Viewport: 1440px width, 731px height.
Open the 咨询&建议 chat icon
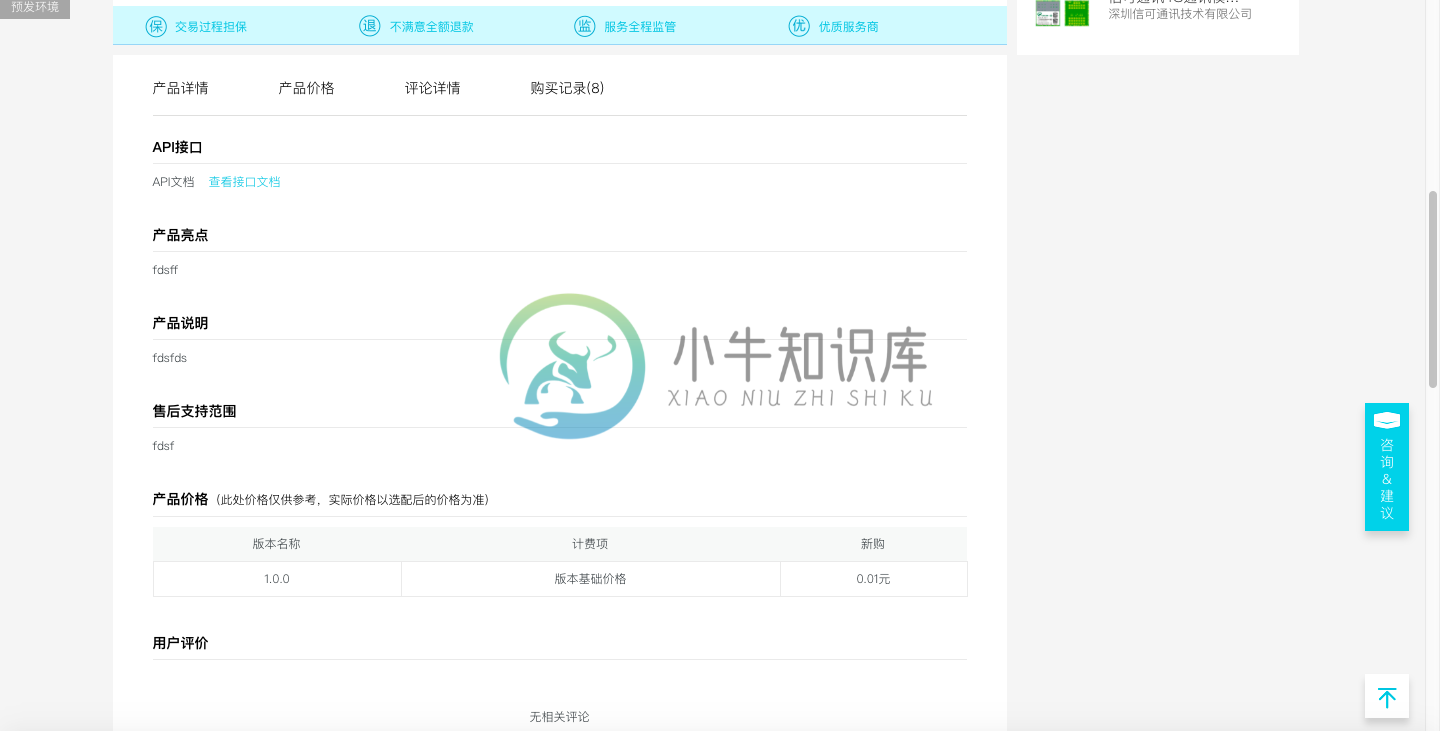click(1387, 420)
